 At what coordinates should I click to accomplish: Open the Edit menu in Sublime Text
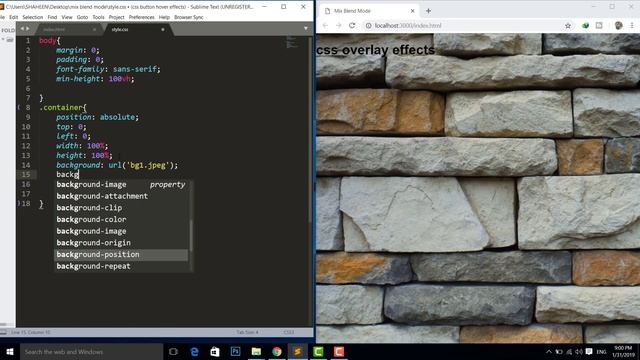[x=13, y=17]
